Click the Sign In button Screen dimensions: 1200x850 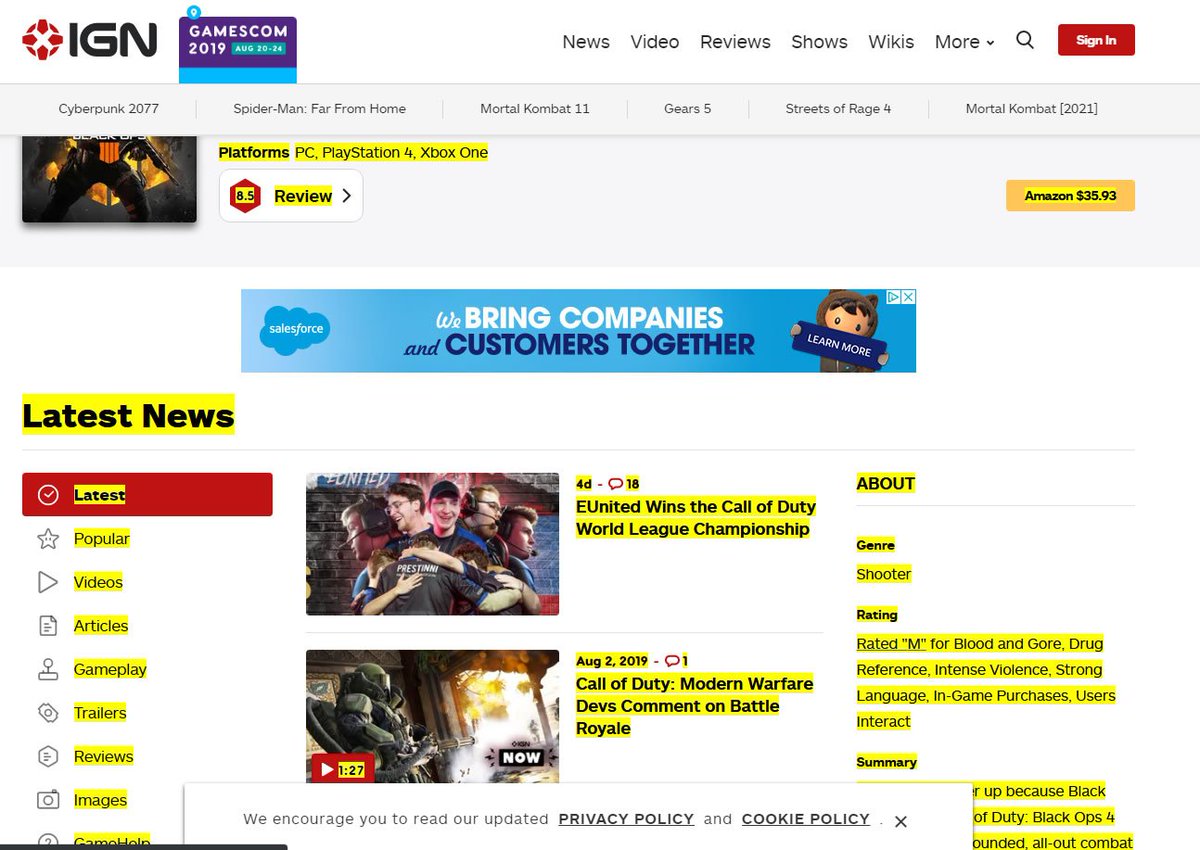tap(1096, 40)
